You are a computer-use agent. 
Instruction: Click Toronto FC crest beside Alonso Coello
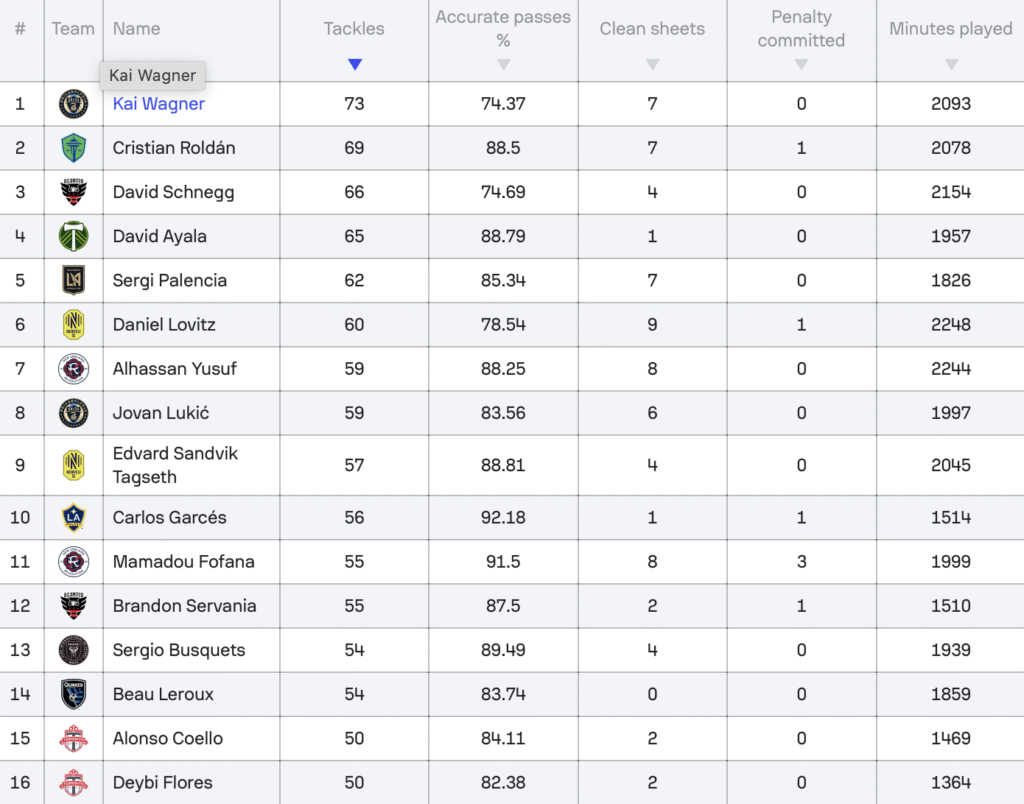73,738
